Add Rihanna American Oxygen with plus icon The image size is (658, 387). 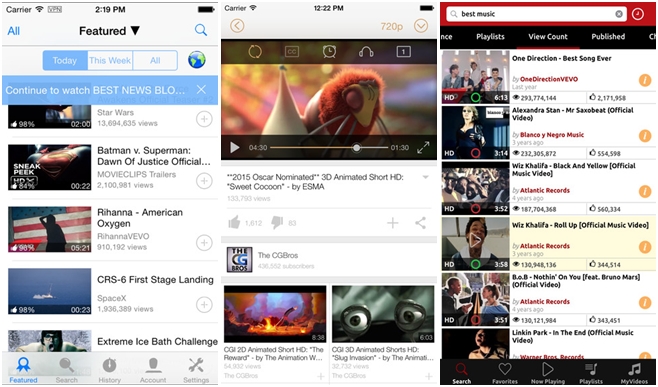pyautogui.click(x=204, y=243)
